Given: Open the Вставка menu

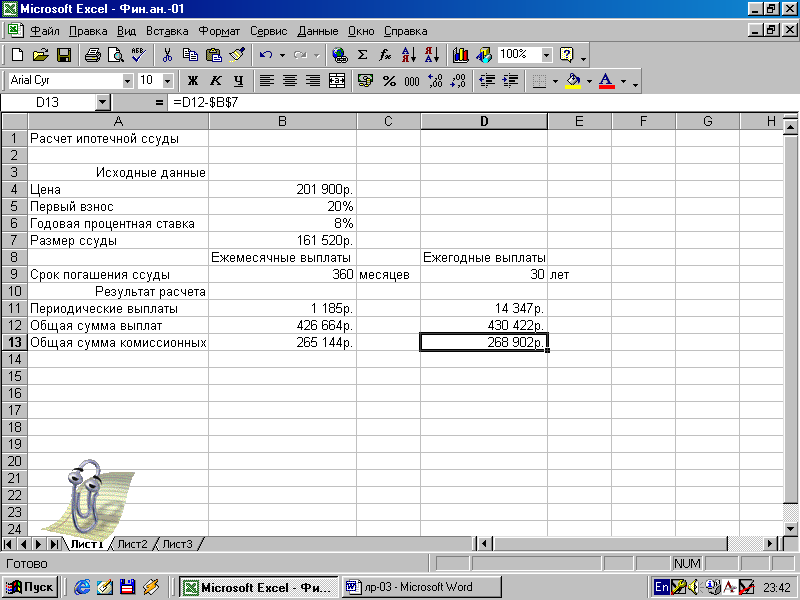Looking at the screenshot, I should (x=167, y=31).
